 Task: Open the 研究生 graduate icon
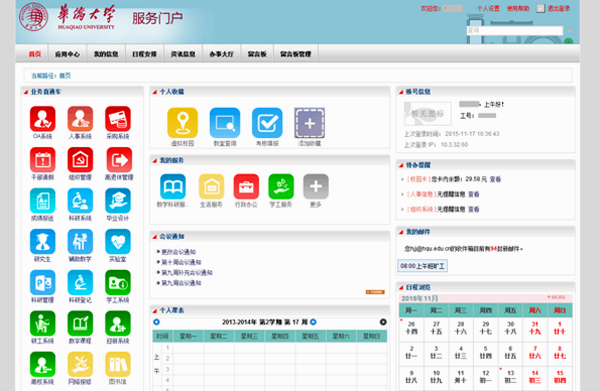coord(42,242)
